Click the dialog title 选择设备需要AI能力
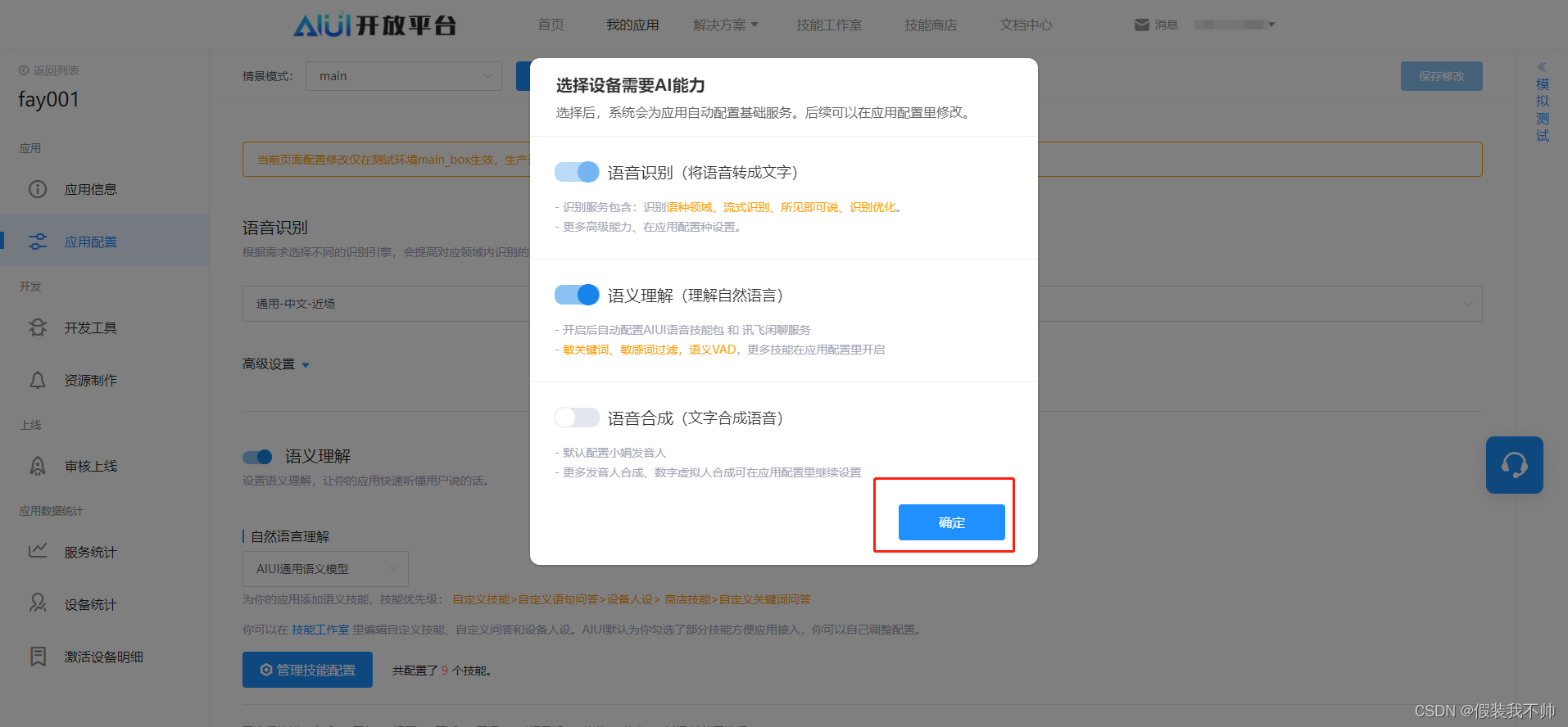1568x727 pixels. [x=631, y=85]
